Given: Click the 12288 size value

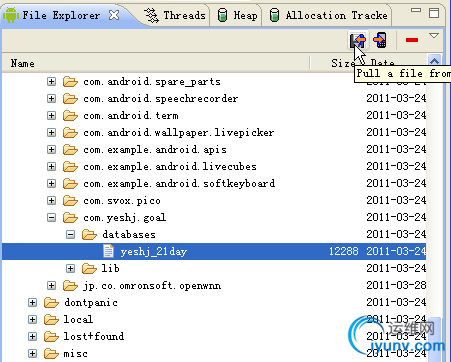Looking at the screenshot, I should pyautogui.click(x=344, y=251).
